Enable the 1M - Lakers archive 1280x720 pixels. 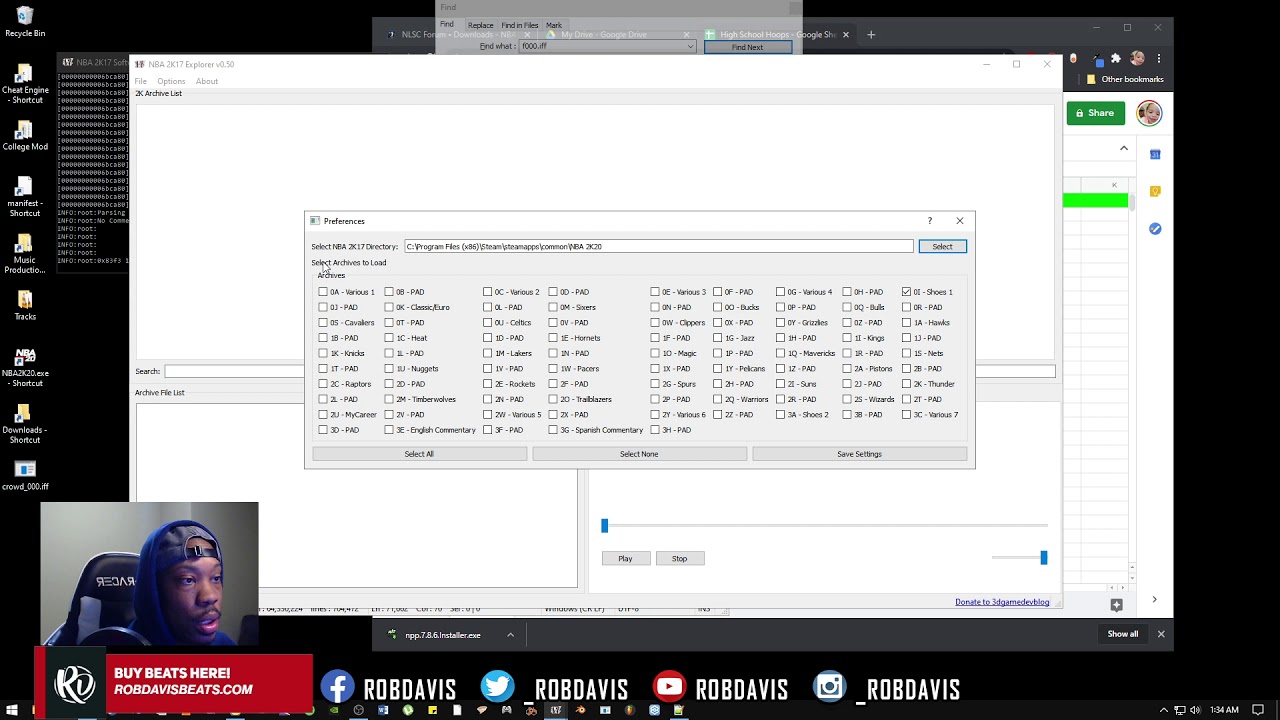[487, 353]
